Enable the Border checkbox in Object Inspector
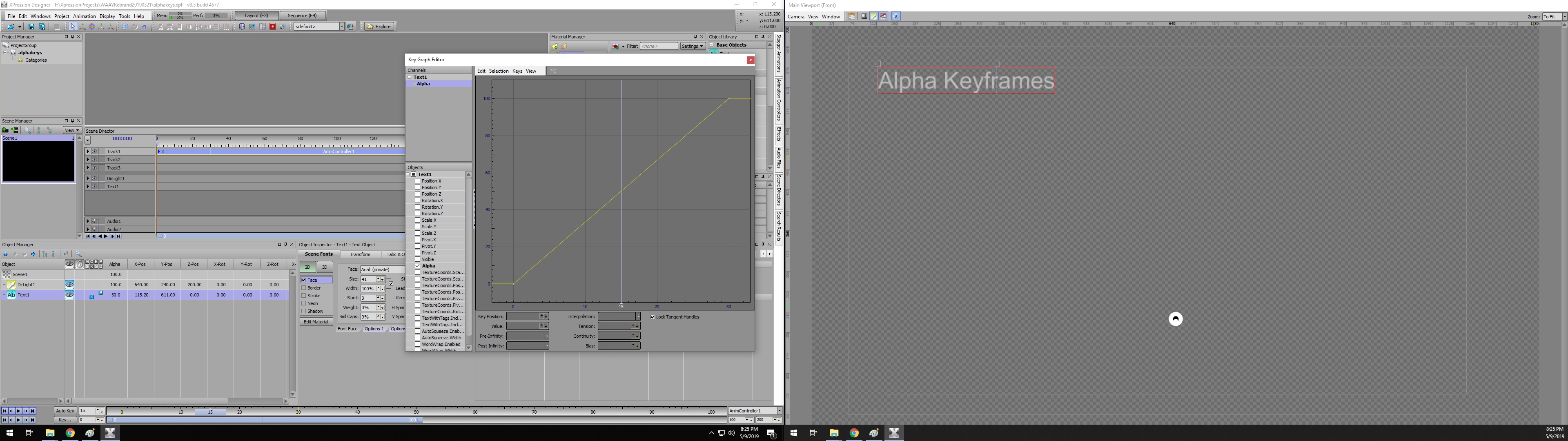Screen dimensions: 1568x441 click(304, 288)
